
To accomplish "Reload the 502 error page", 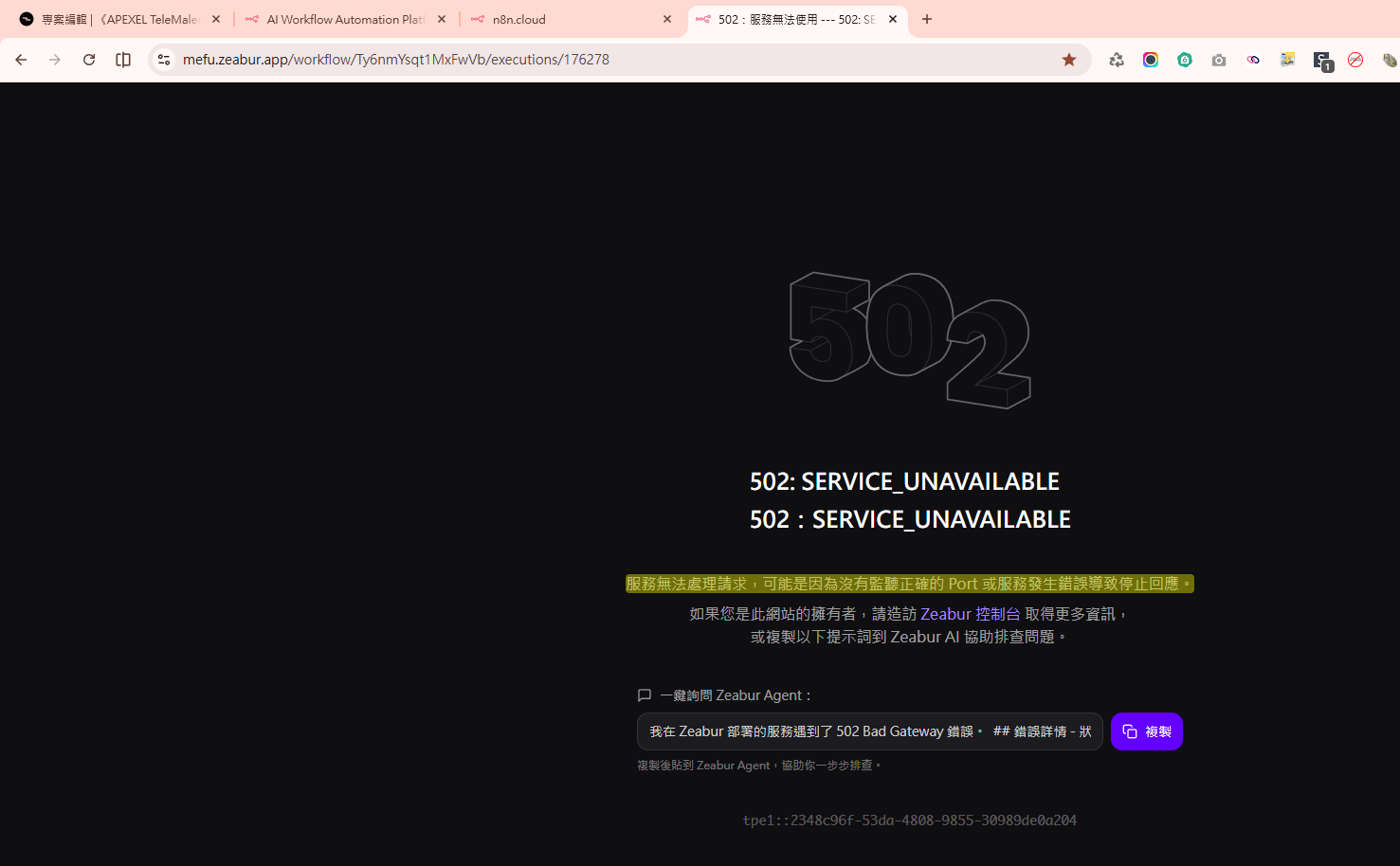I will pos(89,60).
